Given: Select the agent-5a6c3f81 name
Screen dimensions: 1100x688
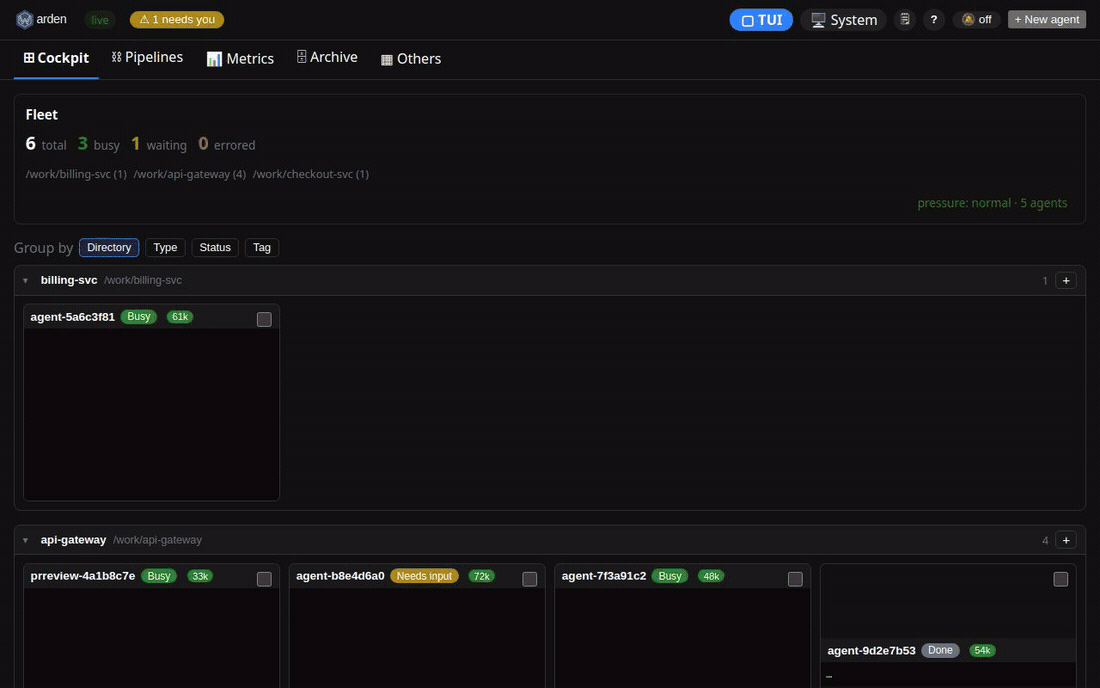Looking at the screenshot, I should [x=72, y=317].
